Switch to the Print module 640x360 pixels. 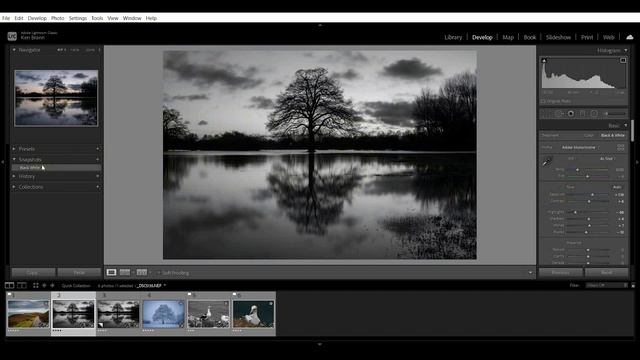[x=587, y=37]
